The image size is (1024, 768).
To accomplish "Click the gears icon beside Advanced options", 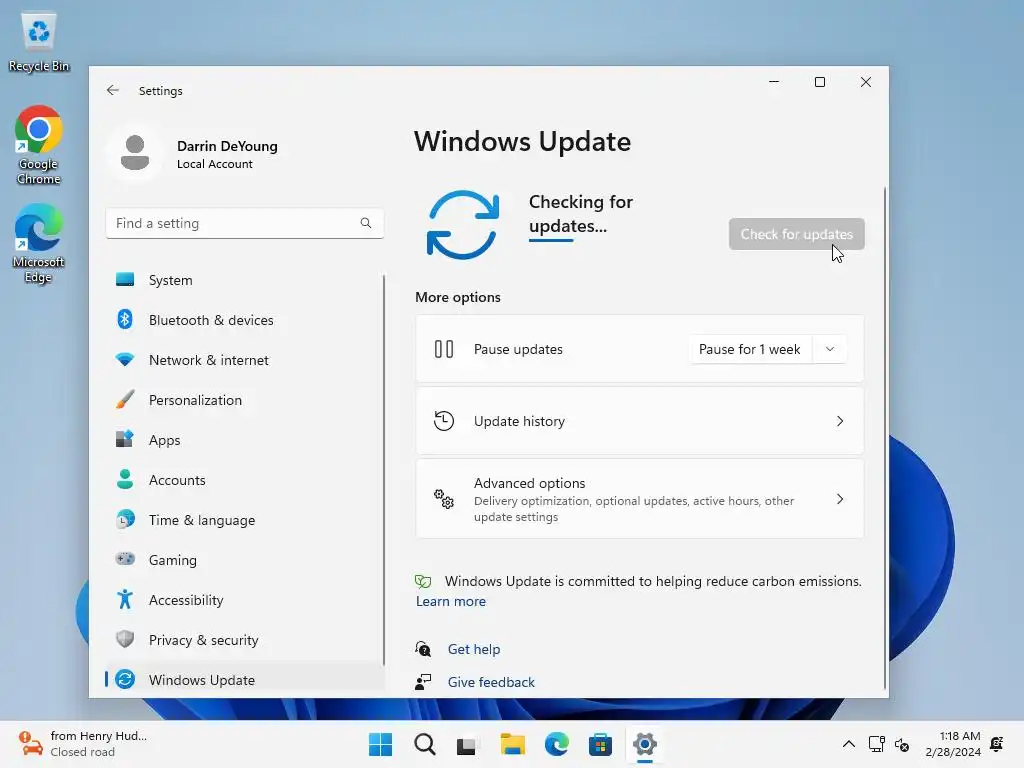I will (444, 499).
